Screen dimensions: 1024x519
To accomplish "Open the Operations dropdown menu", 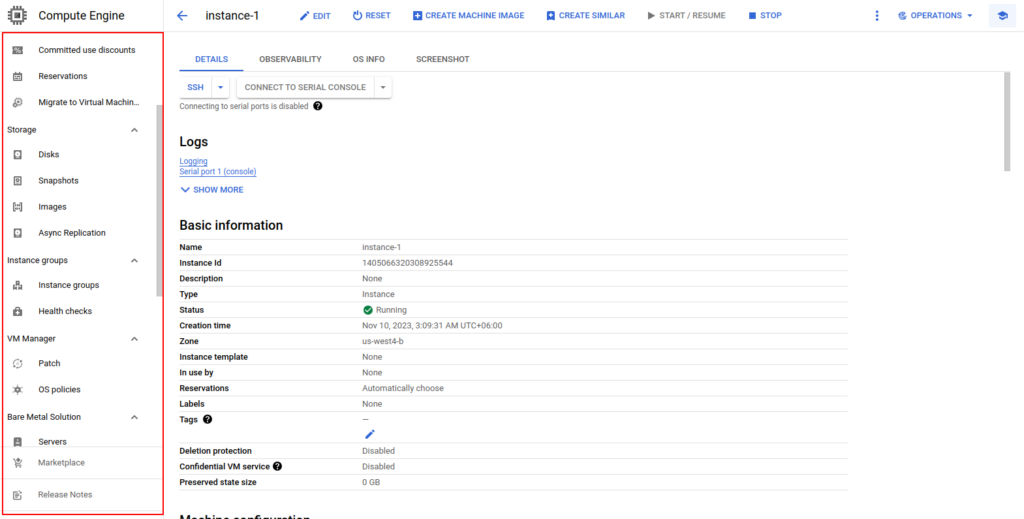I will 935,16.
